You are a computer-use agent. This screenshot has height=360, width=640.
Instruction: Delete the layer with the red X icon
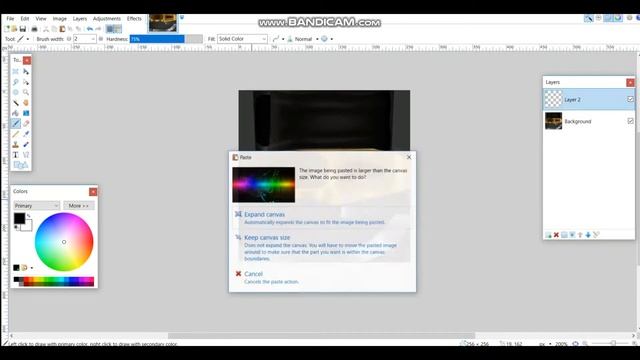(x=556, y=235)
